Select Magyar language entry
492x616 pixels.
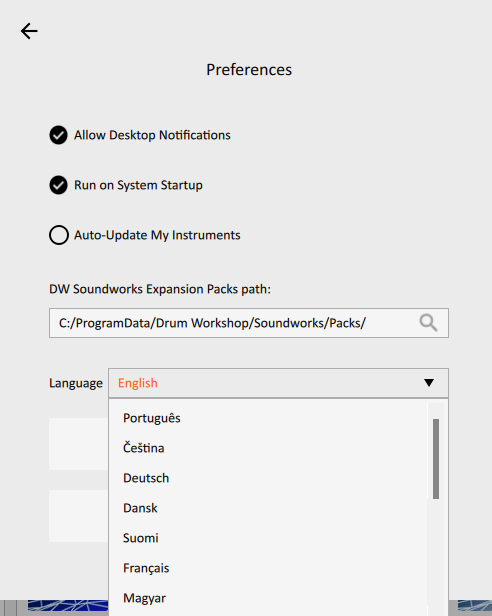click(144, 598)
